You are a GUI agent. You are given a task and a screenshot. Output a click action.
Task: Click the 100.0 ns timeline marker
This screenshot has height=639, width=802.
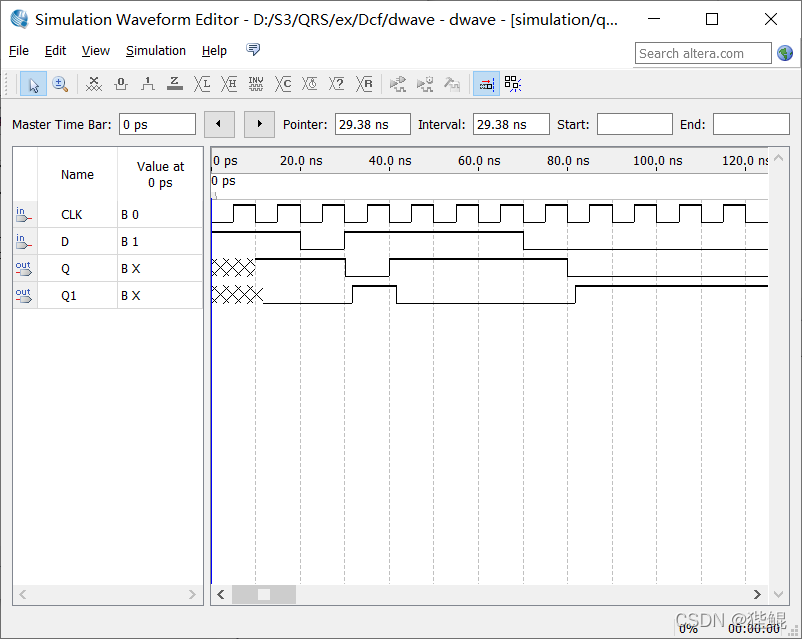point(657,161)
